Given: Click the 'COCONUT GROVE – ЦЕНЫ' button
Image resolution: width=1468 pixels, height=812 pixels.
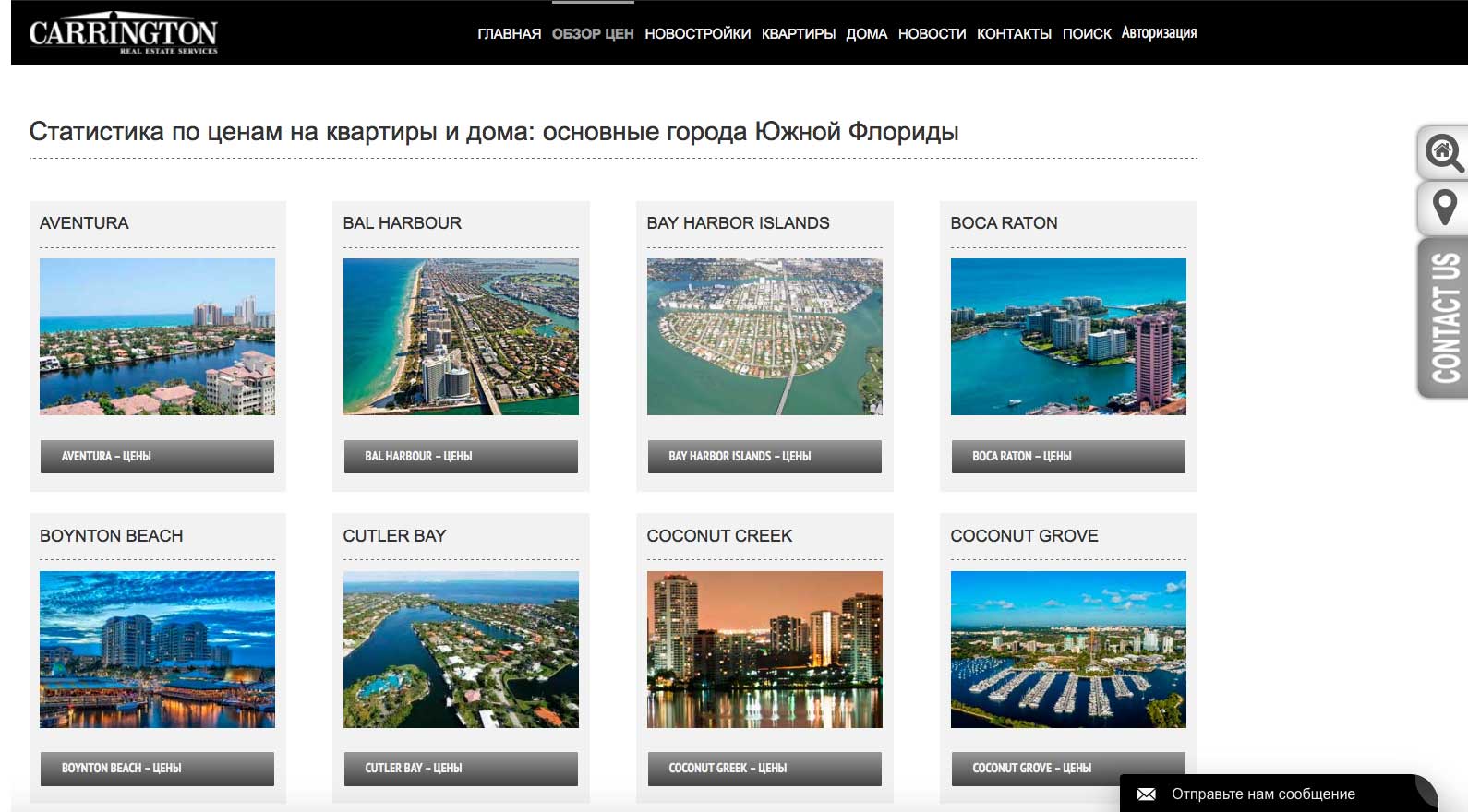Looking at the screenshot, I should (x=1068, y=769).
